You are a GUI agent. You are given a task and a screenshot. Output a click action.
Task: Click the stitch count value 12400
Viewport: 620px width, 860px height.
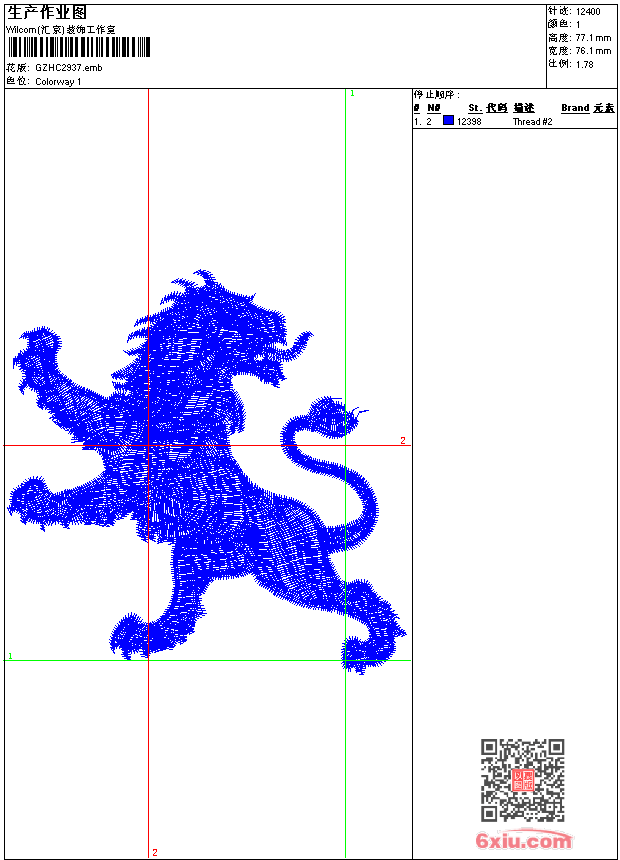pos(588,12)
